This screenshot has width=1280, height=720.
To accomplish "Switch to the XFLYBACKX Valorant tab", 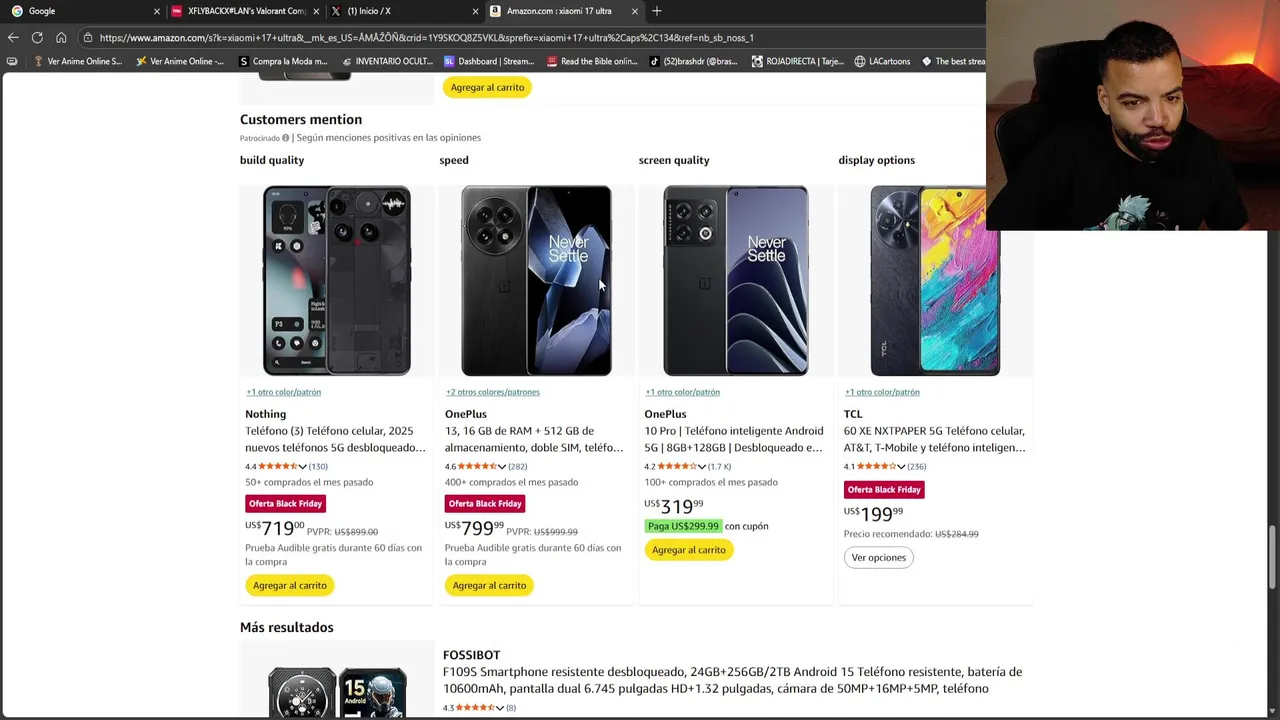I will click(245, 11).
